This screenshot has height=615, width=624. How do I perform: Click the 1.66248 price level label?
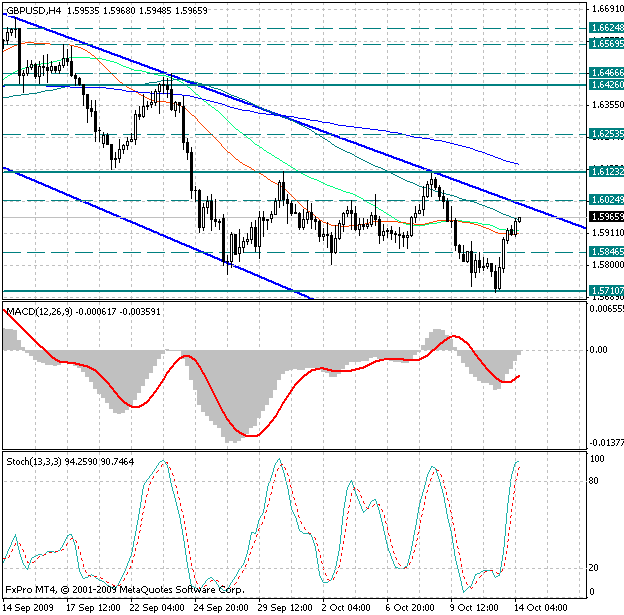(605, 29)
